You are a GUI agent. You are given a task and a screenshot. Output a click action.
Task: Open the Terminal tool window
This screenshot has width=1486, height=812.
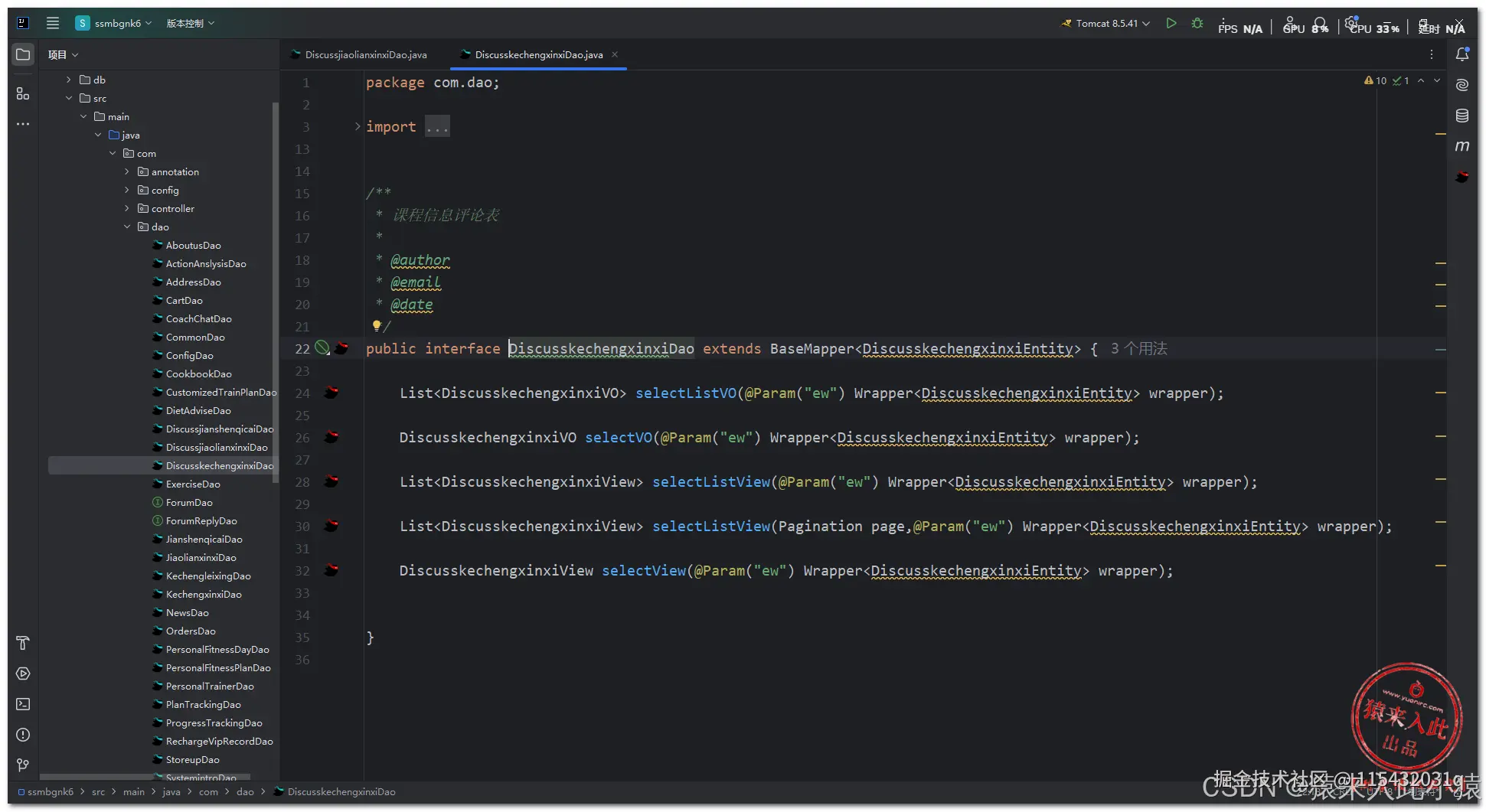click(23, 704)
